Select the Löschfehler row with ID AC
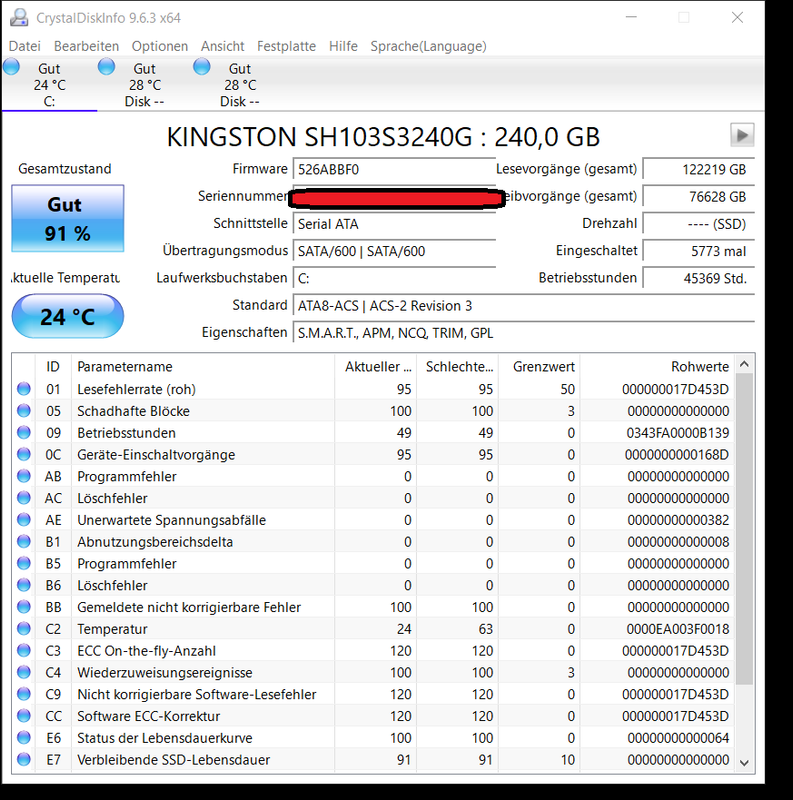793x800 pixels. (x=373, y=498)
